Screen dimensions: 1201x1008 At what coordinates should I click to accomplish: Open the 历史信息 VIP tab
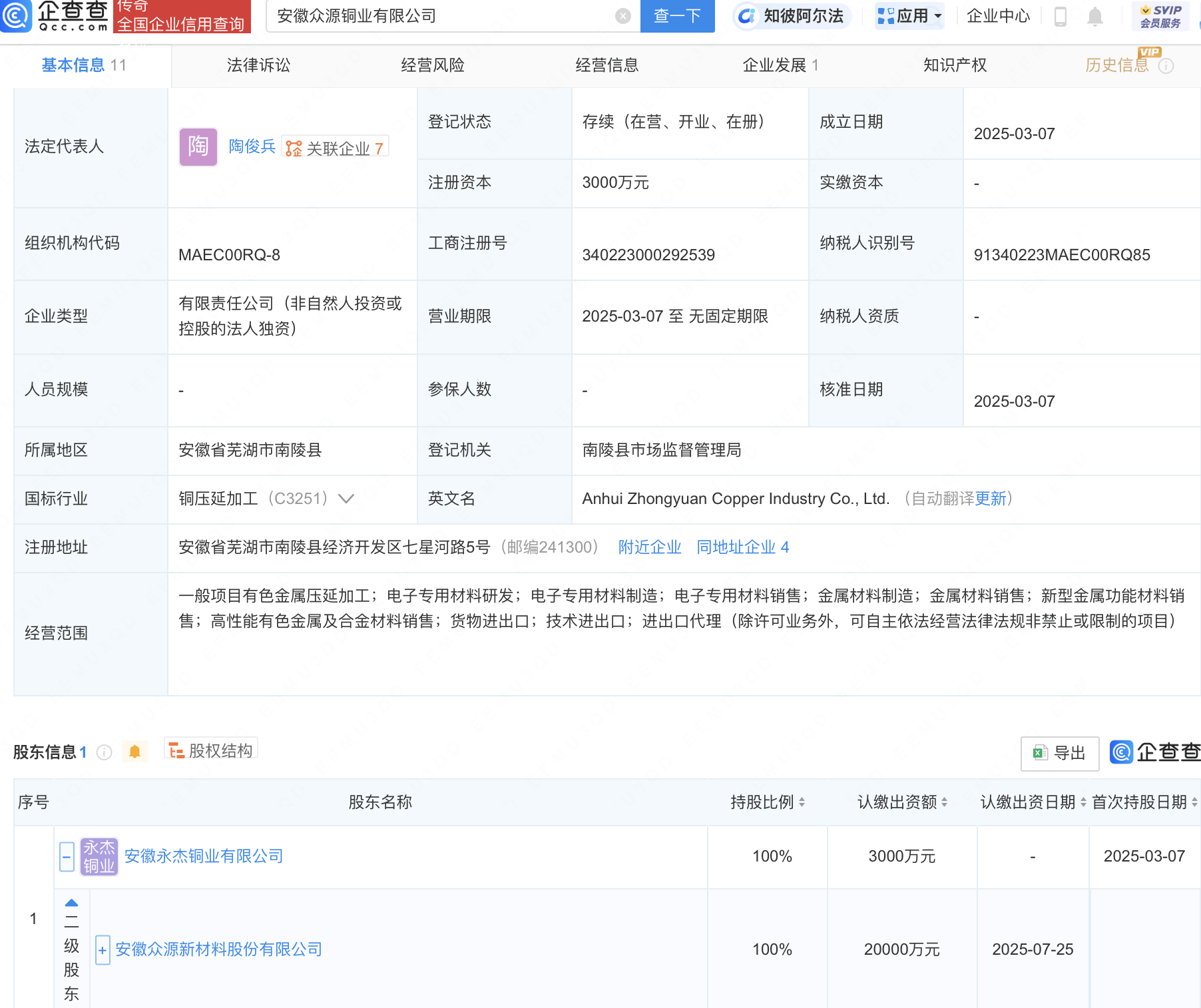[x=1117, y=65]
